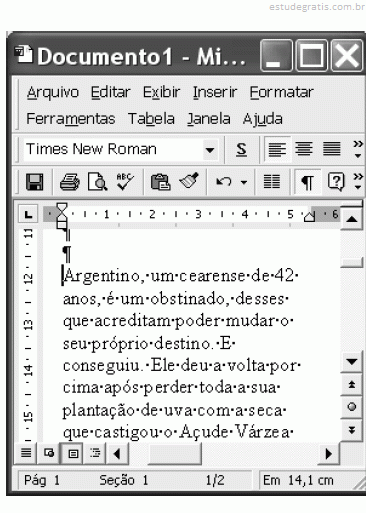Screen dimensions: 366x513
Task: Open the Formatar menu
Action: (282, 92)
